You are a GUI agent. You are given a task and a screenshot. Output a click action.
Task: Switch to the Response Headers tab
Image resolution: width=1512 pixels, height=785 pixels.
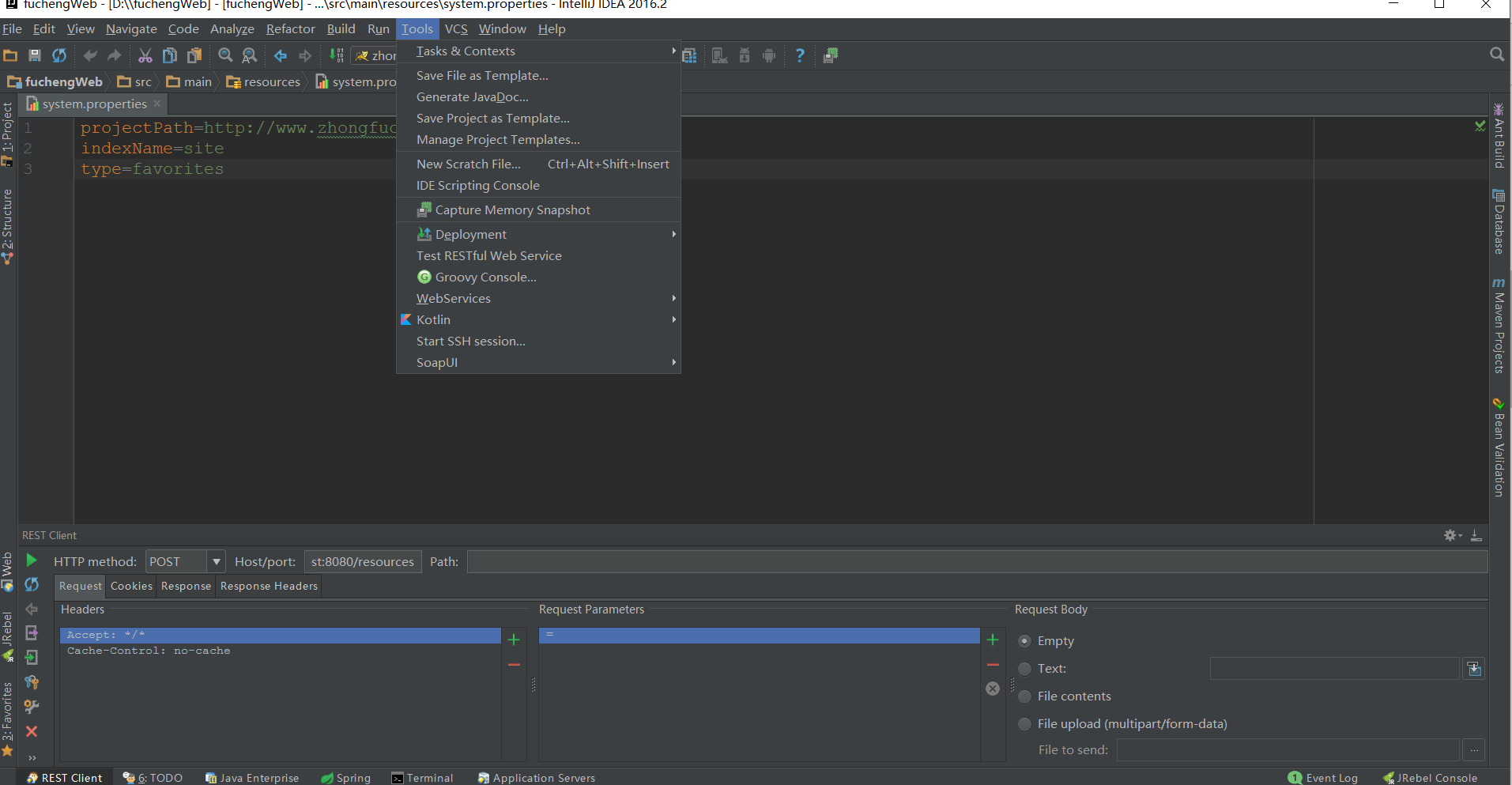point(269,586)
